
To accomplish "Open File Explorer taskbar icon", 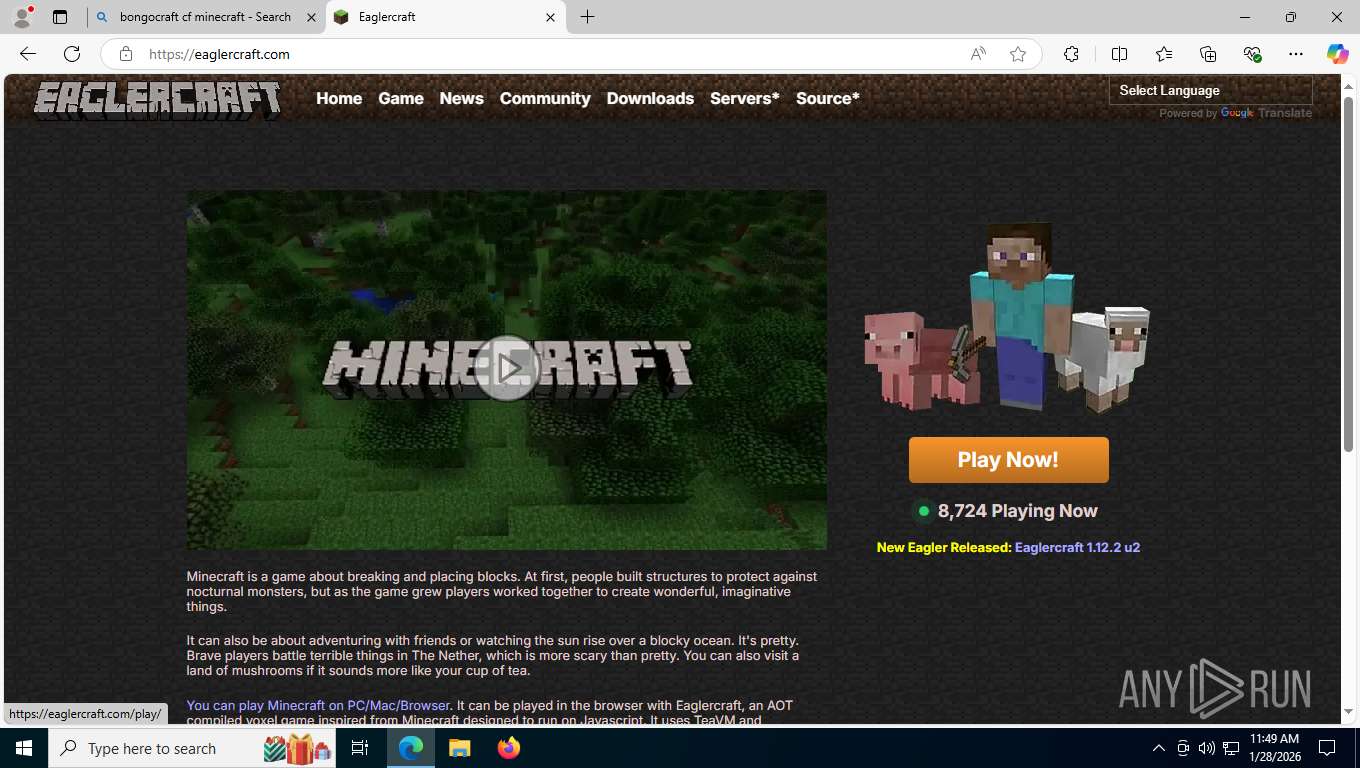I will coord(459,748).
